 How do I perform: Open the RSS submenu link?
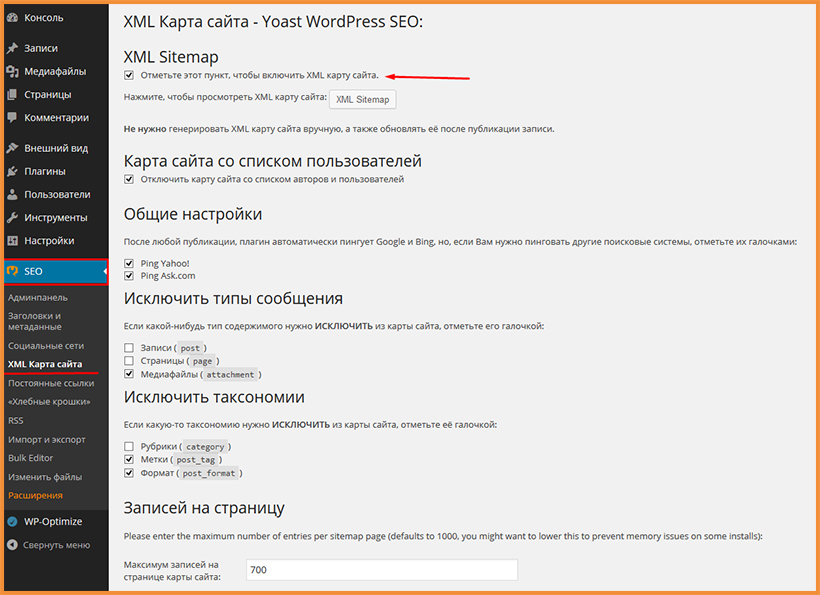(16, 421)
